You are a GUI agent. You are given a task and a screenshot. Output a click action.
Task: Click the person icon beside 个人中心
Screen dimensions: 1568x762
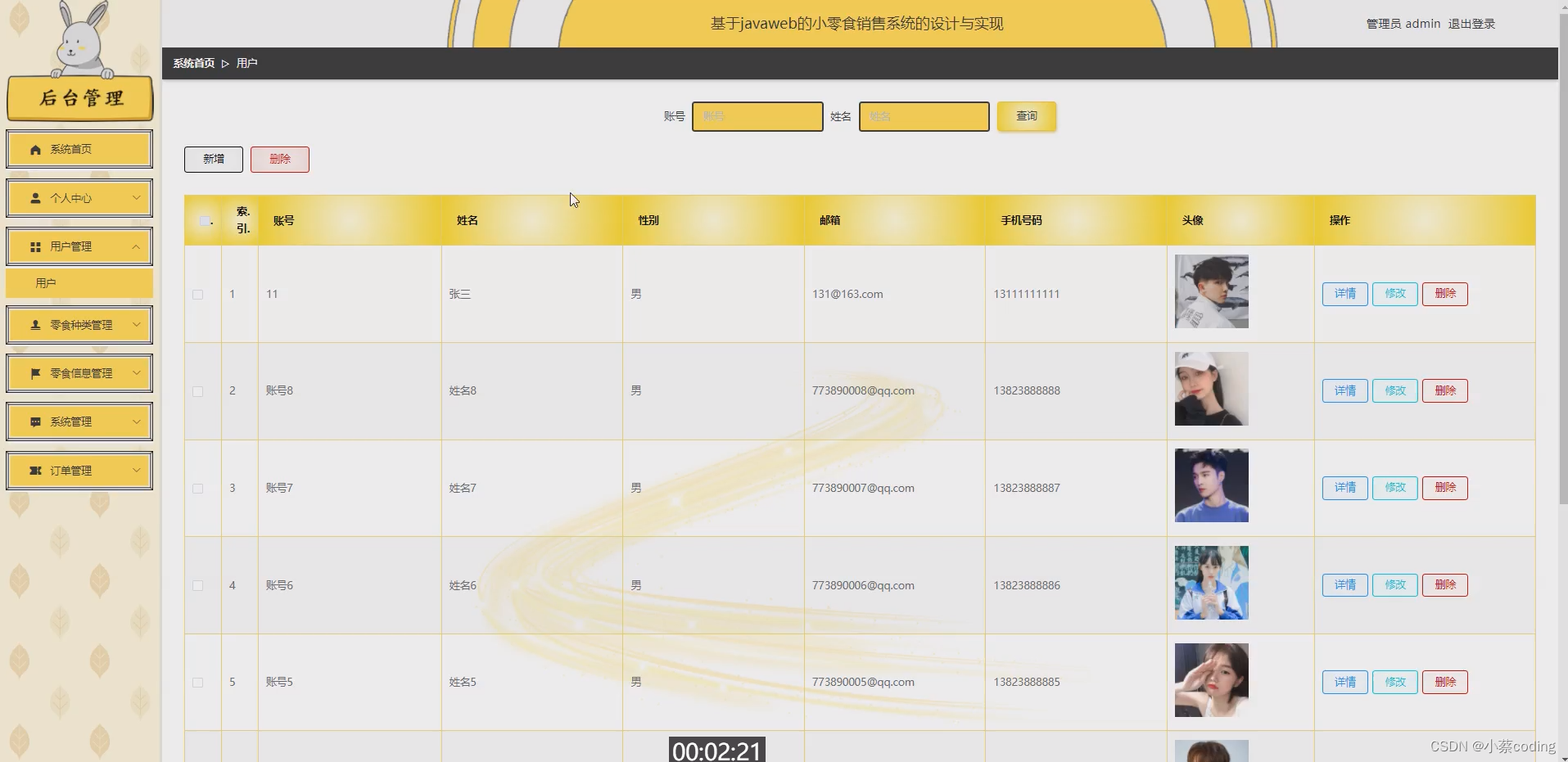[x=35, y=198]
